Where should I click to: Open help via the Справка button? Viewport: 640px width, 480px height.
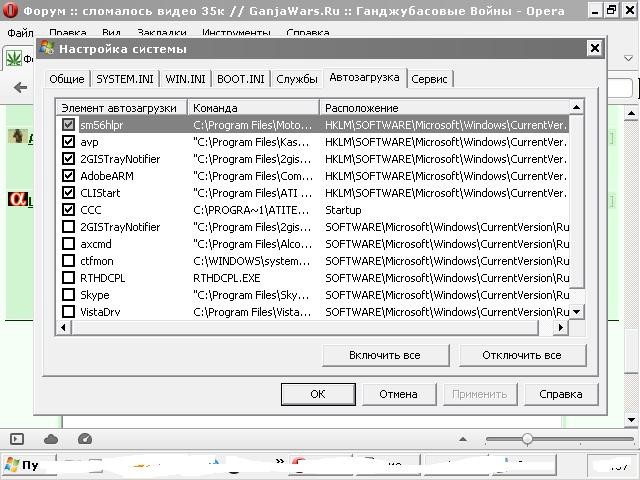[x=561, y=394]
